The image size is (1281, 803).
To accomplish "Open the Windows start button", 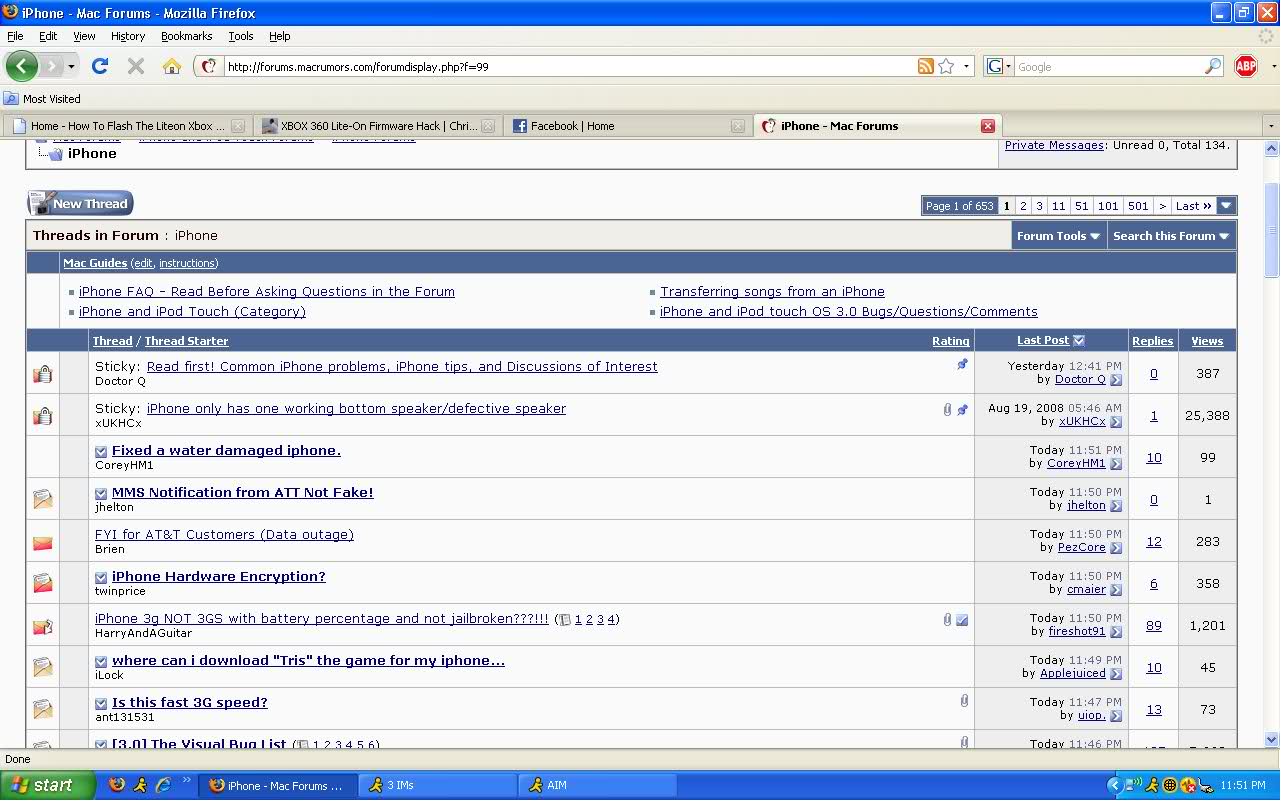I will (x=47, y=785).
